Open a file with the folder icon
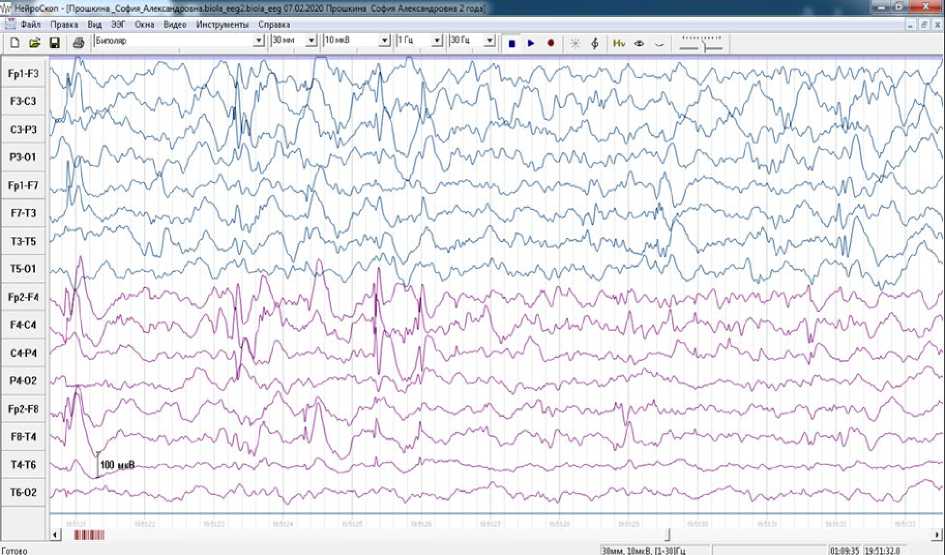945x555 pixels. [34, 43]
